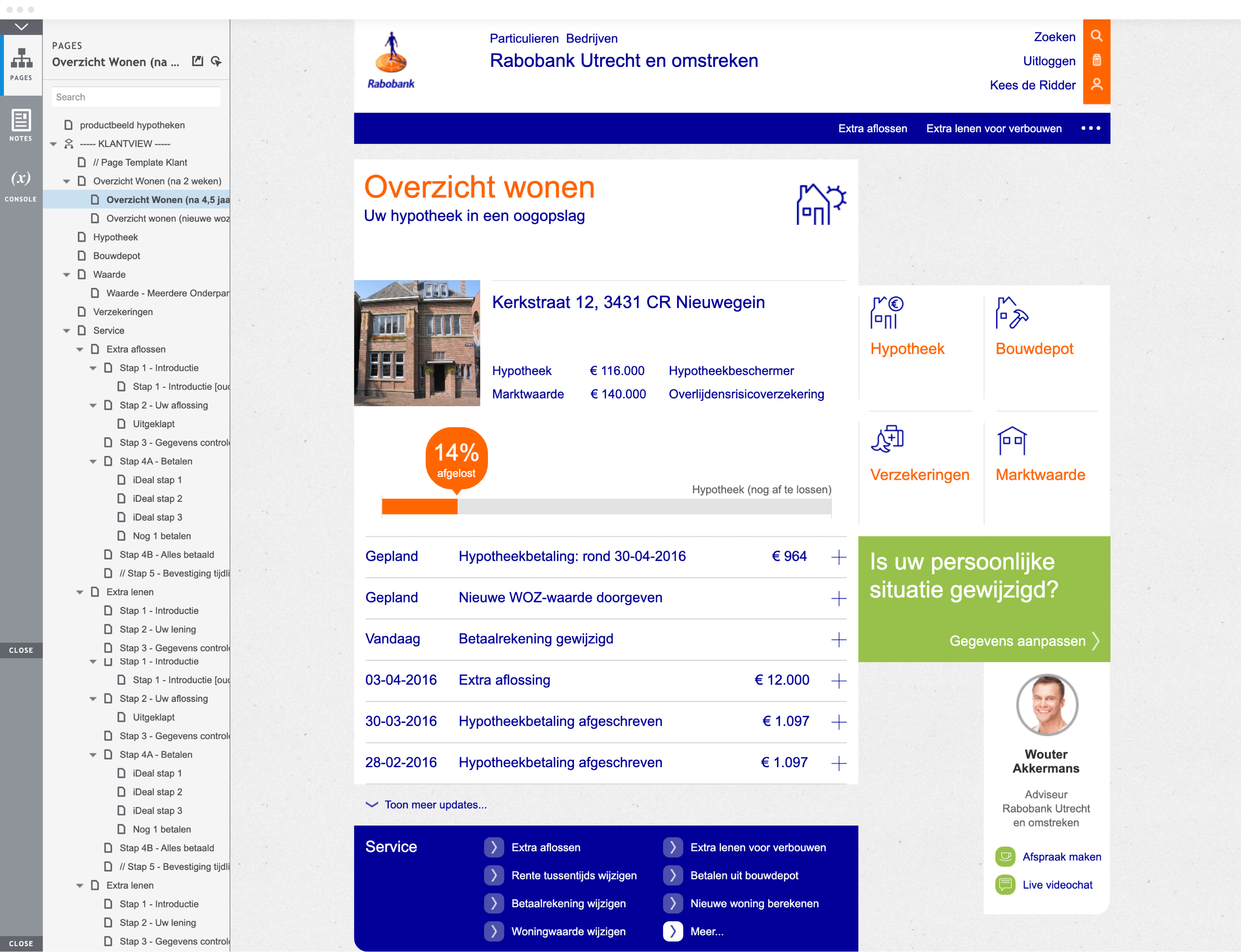1241x952 pixels.
Task: Click arrow icon next to Betalen uit bouwdepot
Action: 673,875
